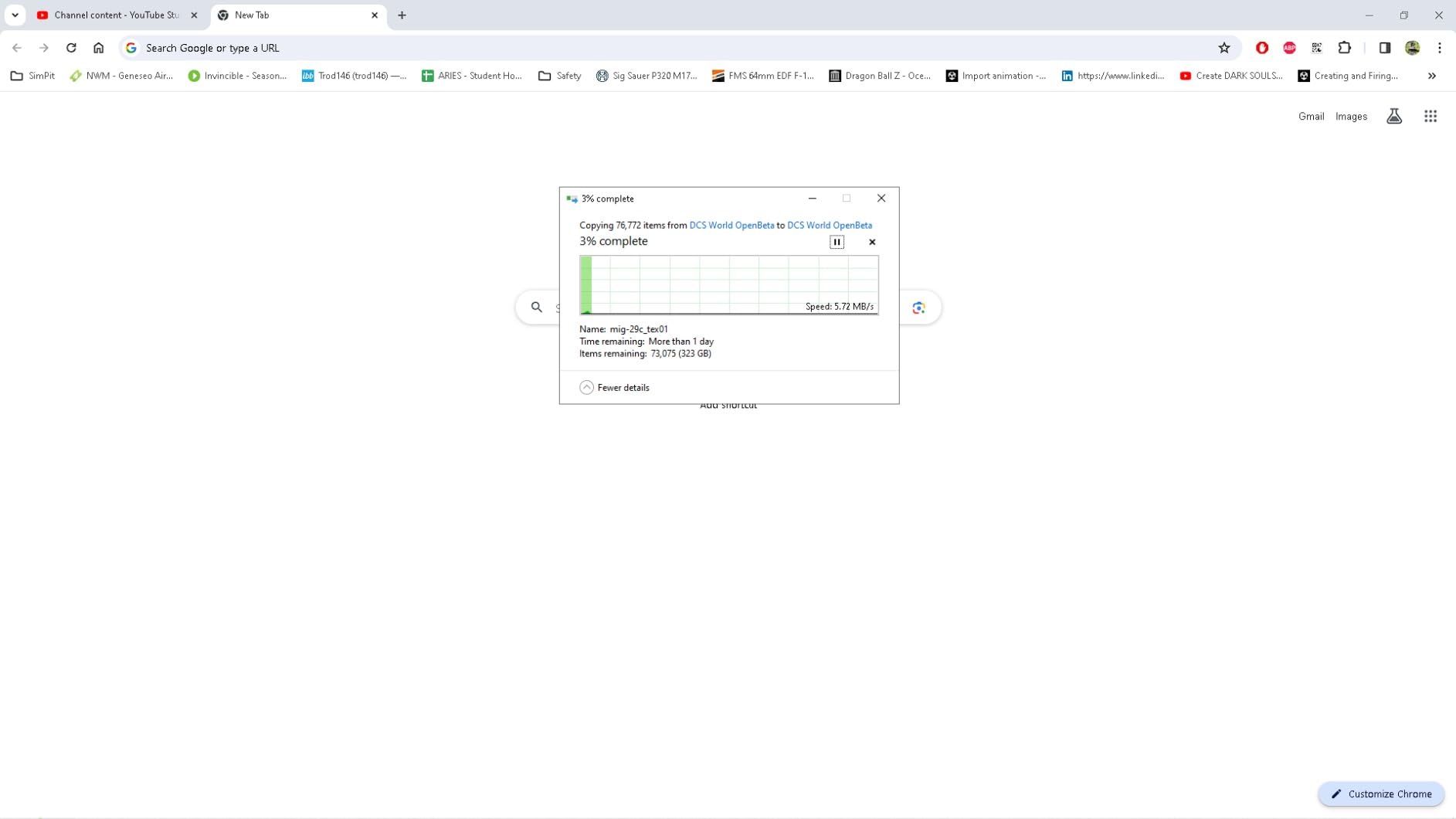The height and width of the screenshot is (819, 1456).
Task: Open a new browser tab with plus button
Action: [402, 15]
